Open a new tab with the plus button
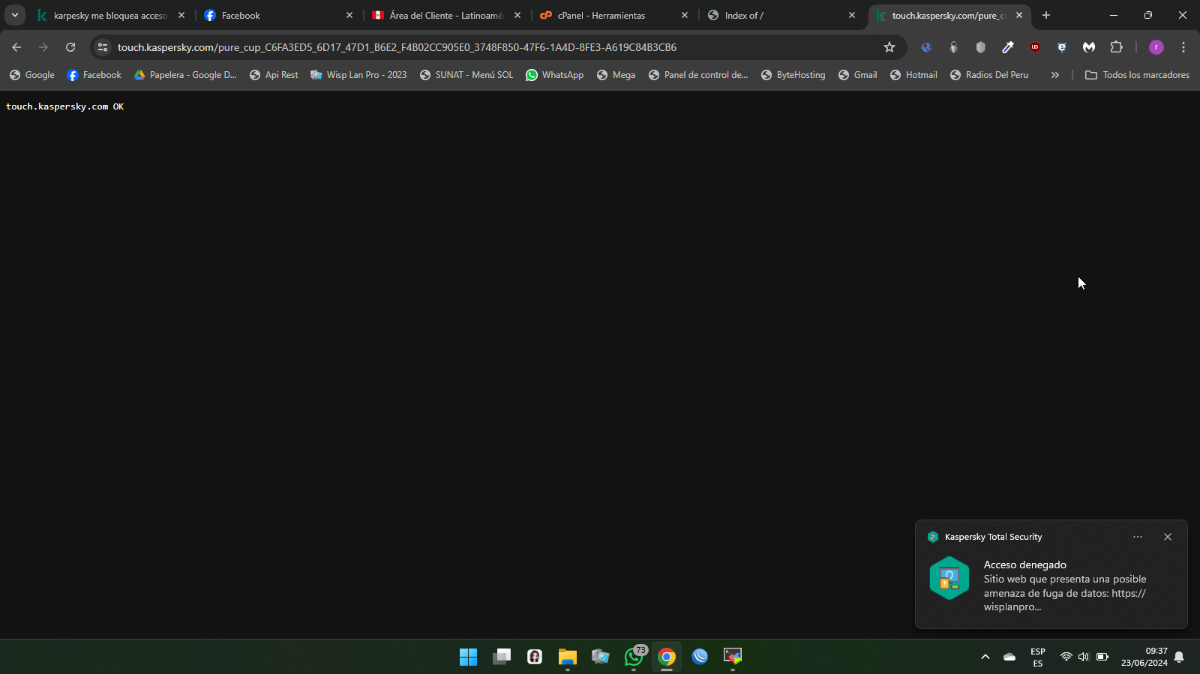 click(1046, 15)
